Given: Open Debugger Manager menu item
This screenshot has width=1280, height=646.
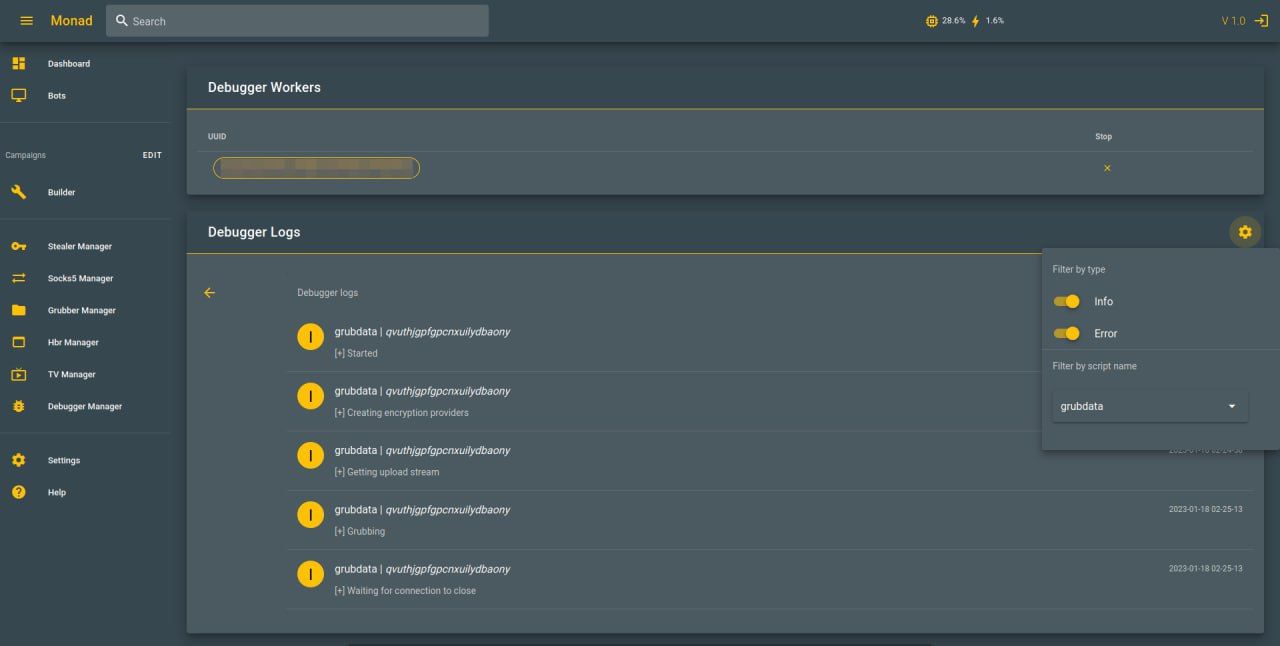Looking at the screenshot, I should pos(85,406).
